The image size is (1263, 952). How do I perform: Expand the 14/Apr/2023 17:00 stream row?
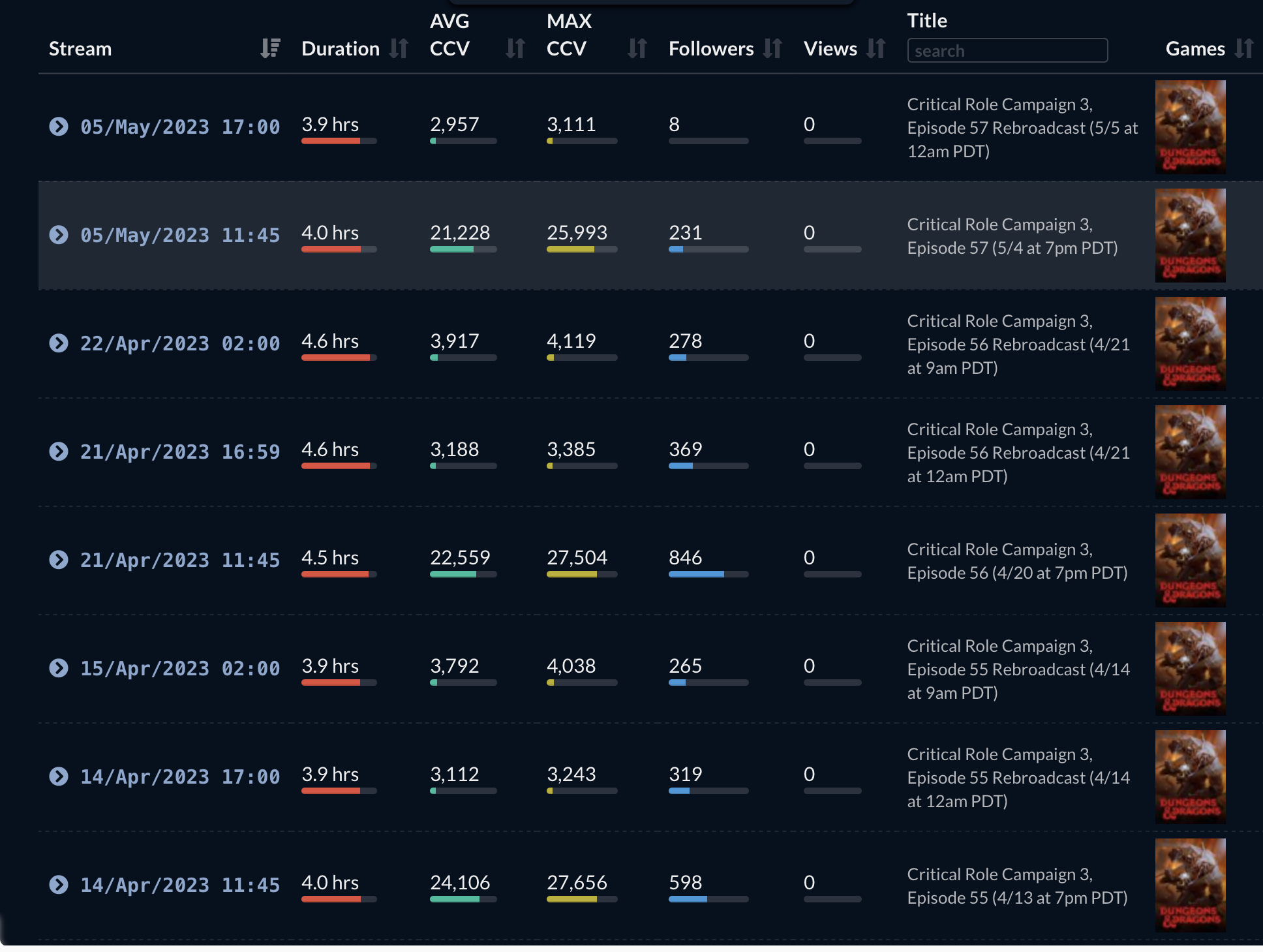(x=59, y=776)
